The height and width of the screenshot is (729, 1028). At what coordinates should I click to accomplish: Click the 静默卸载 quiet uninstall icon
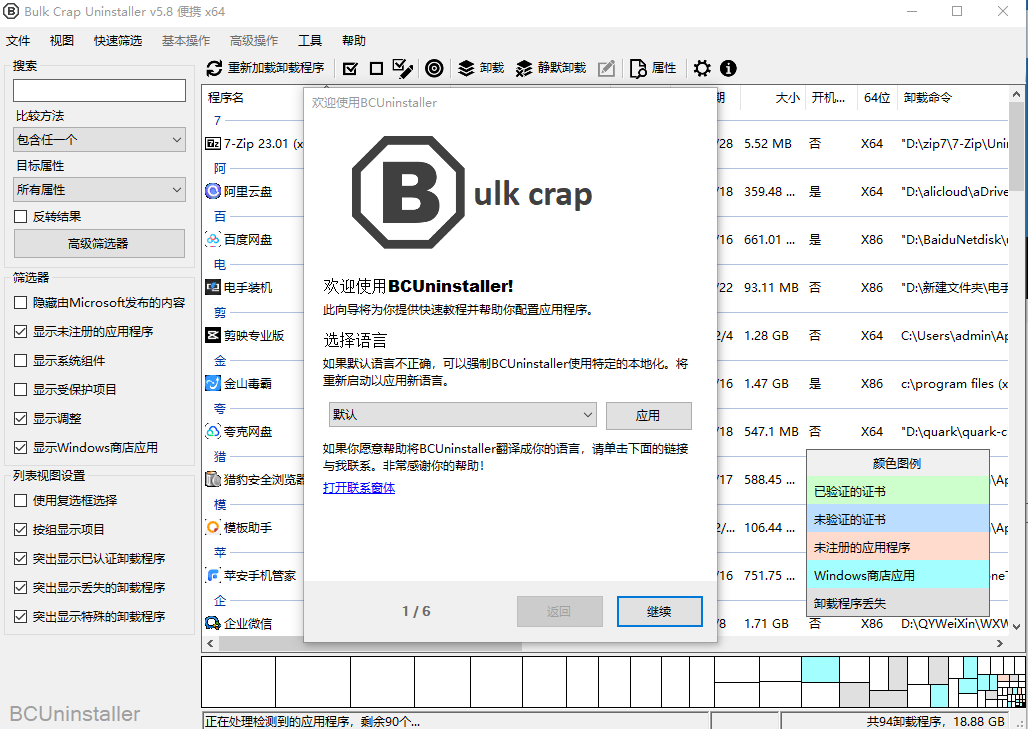[524, 68]
